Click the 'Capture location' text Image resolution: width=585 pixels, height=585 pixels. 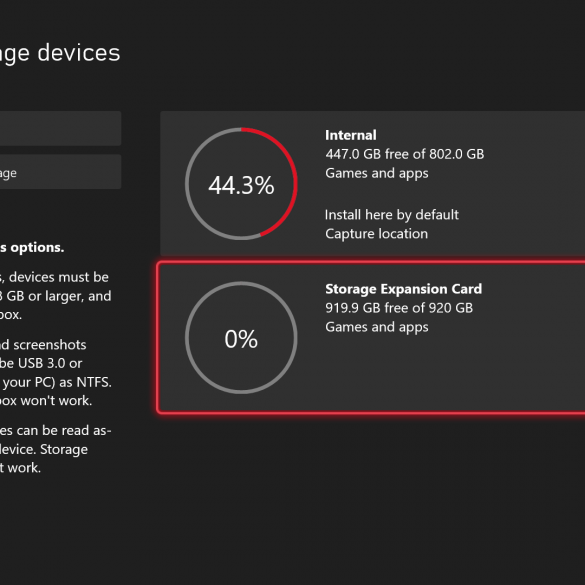click(376, 234)
